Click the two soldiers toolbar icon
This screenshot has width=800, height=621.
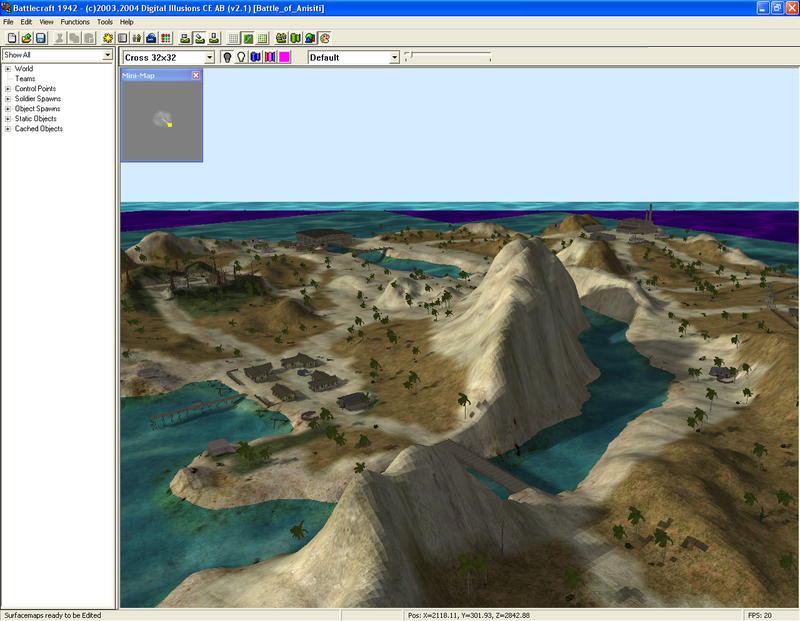(x=137, y=38)
